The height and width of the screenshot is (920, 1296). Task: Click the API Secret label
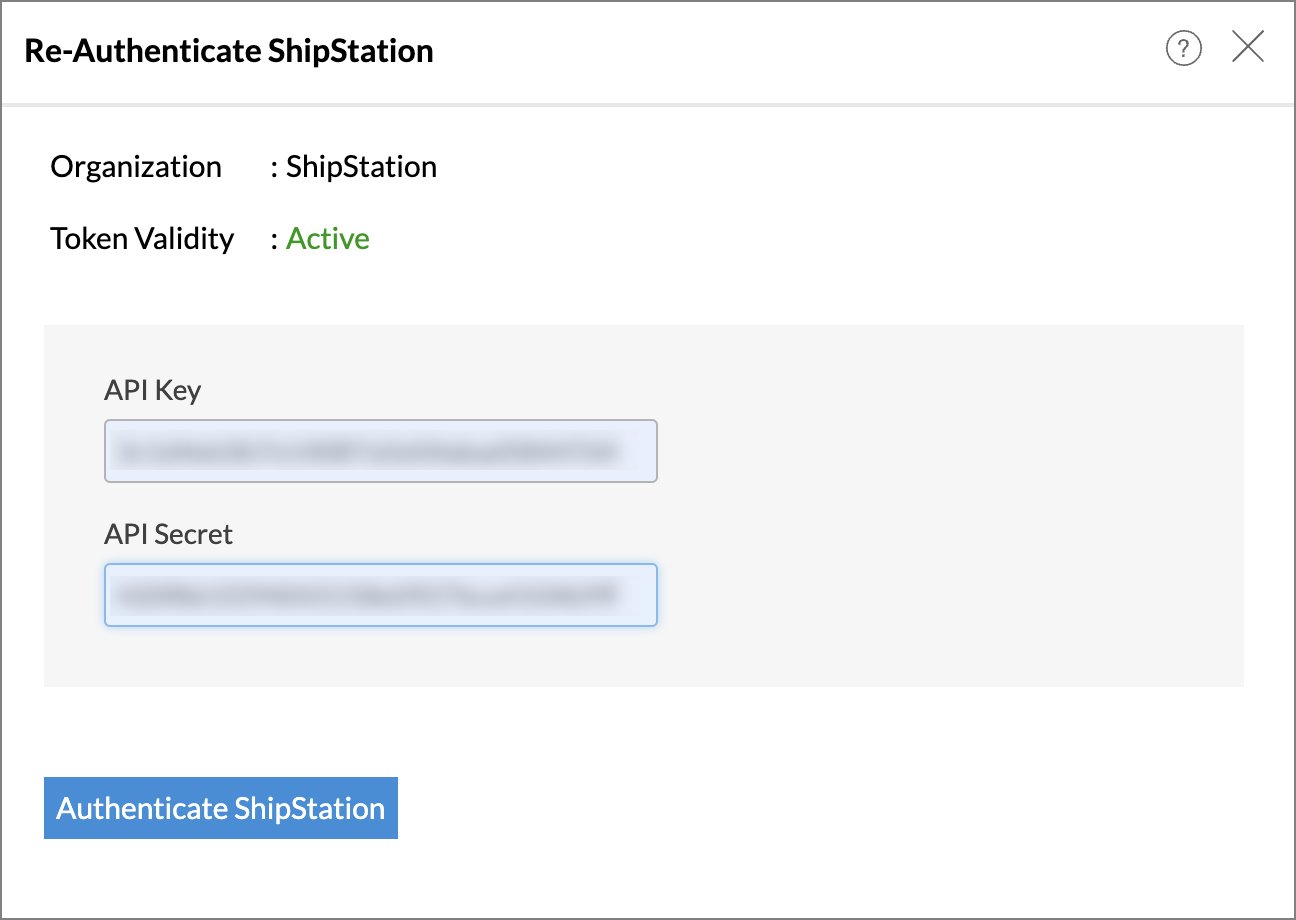coord(168,534)
